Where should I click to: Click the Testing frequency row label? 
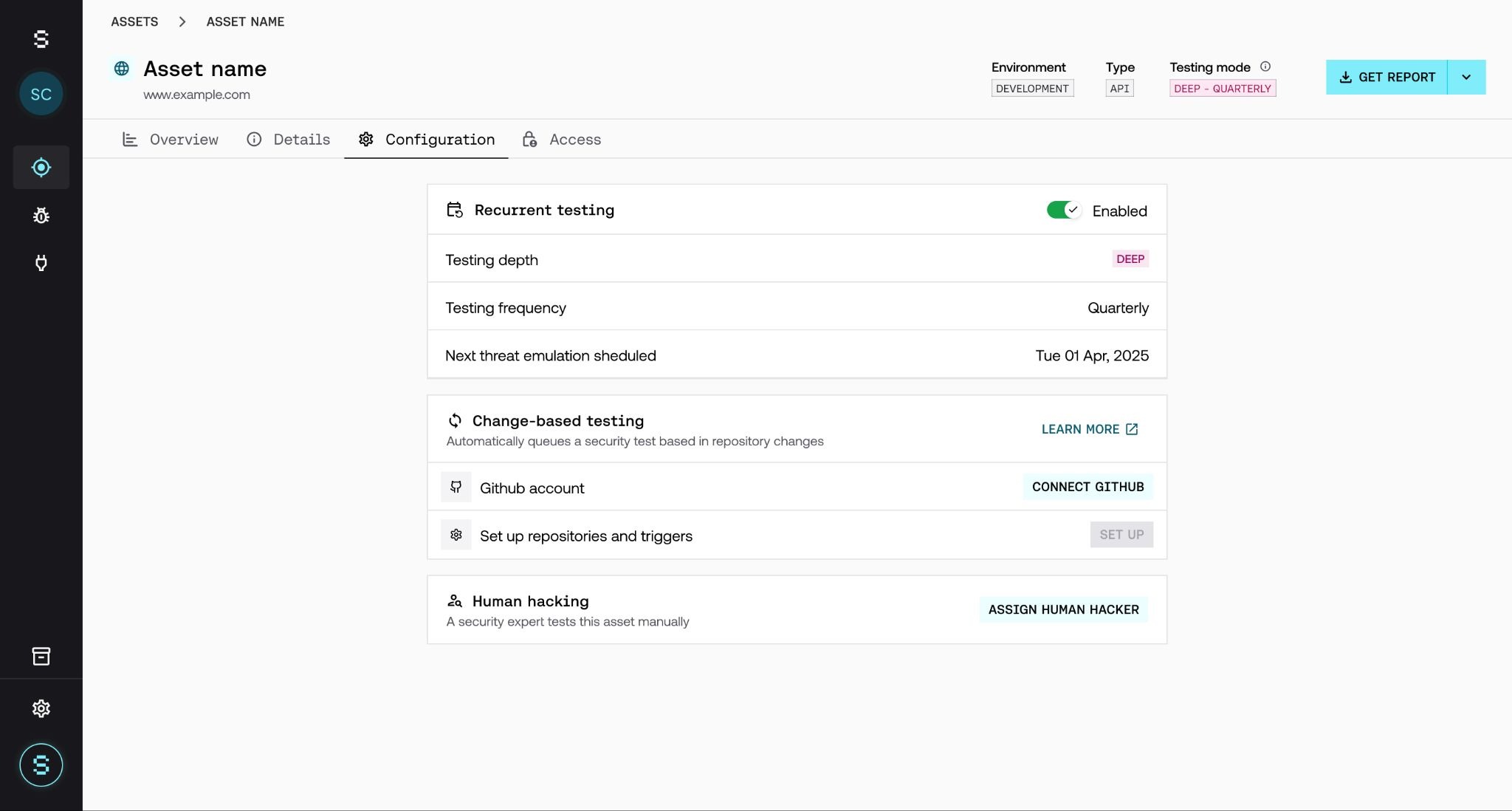(506, 307)
